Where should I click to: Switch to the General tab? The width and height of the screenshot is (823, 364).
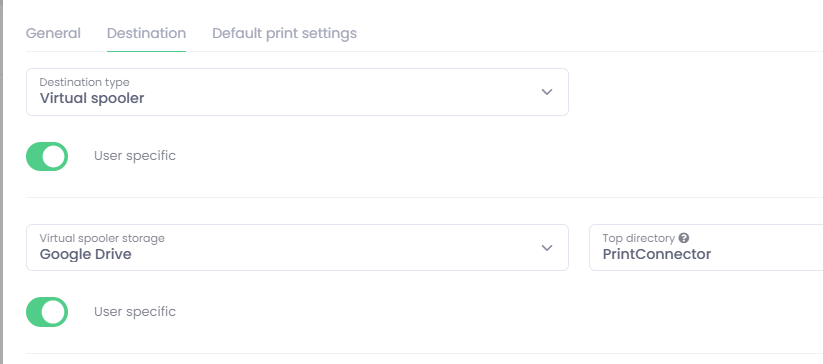pos(53,33)
